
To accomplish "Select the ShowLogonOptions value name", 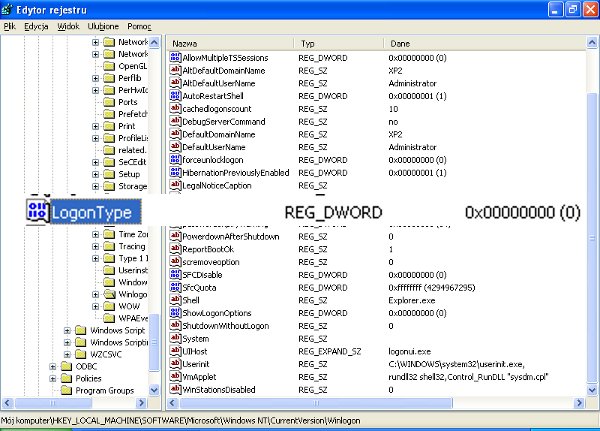I will (217, 313).
